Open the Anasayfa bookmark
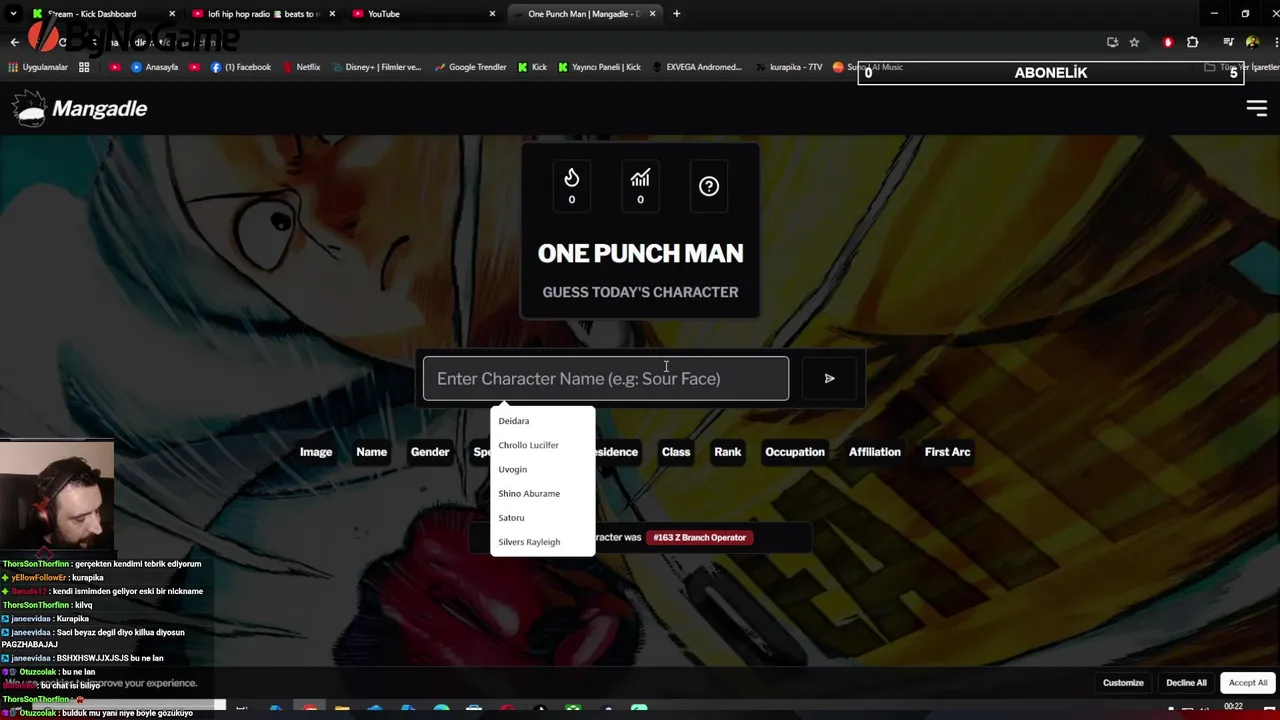This screenshot has height=720, width=1280. pos(154,67)
